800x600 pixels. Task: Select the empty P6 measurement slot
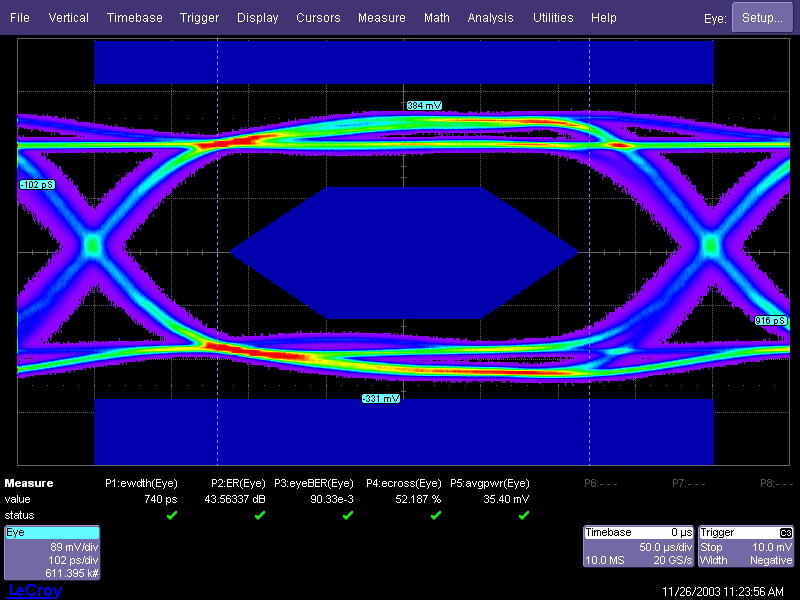[599, 483]
